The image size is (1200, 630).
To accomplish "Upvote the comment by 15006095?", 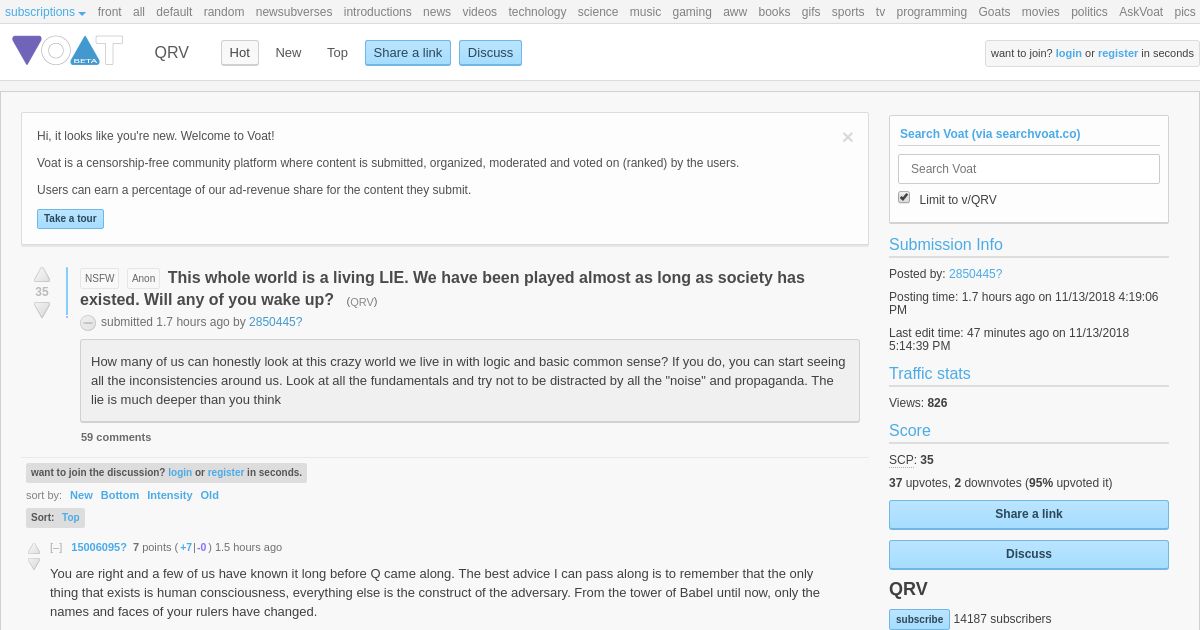I will (x=34, y=548).
